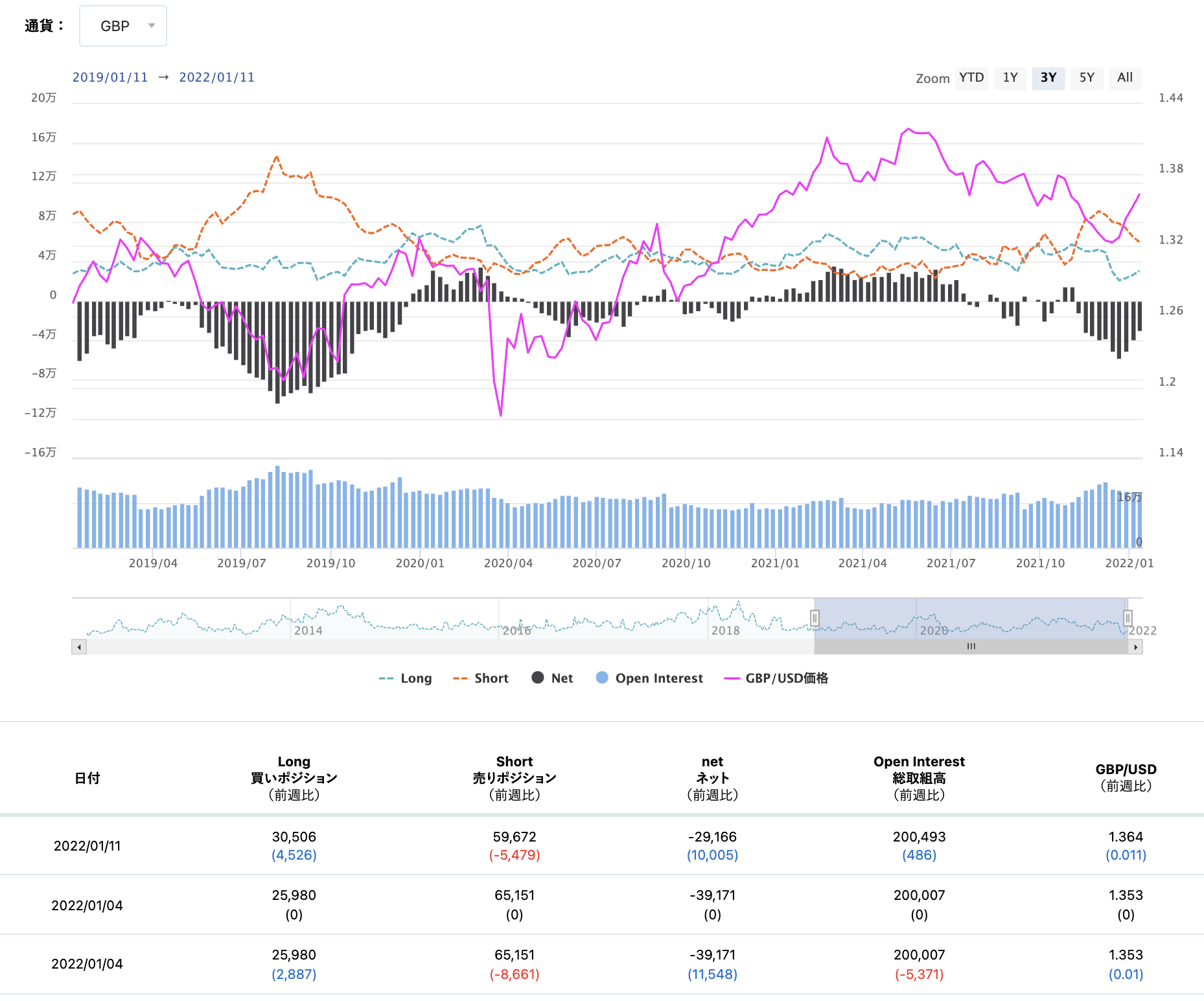Click the navigator scroll-right arrow
This screenshot has height=1001, width=1204.
(x=1135, y=647)
